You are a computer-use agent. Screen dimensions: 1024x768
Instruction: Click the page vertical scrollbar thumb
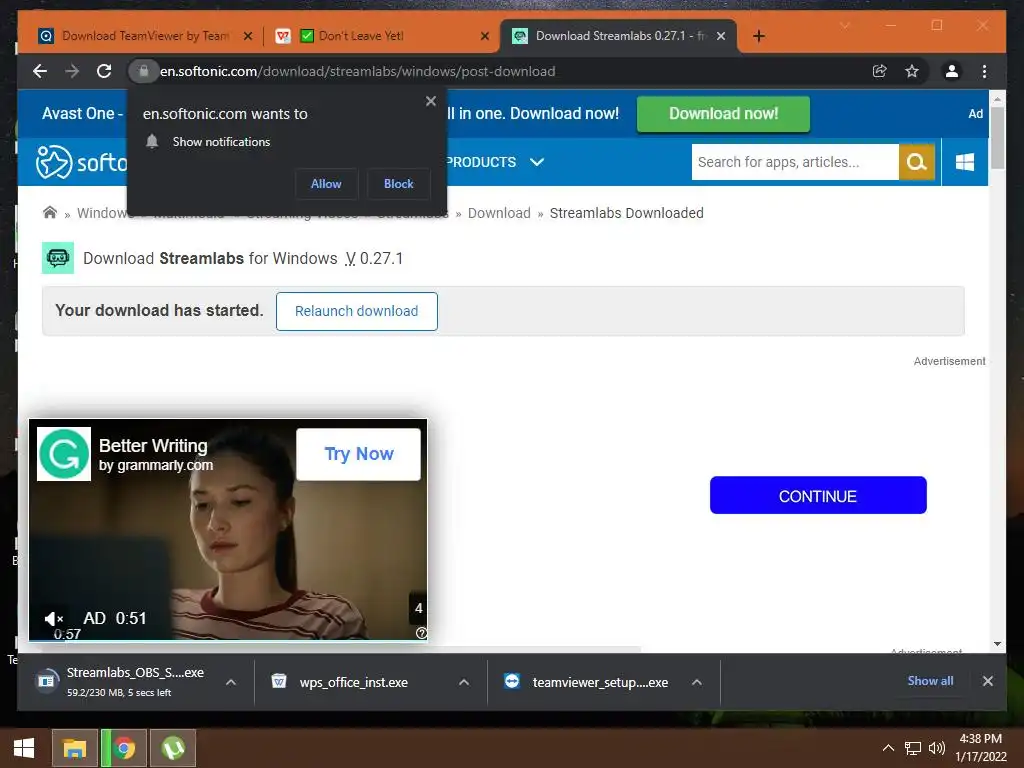[997, 138]
